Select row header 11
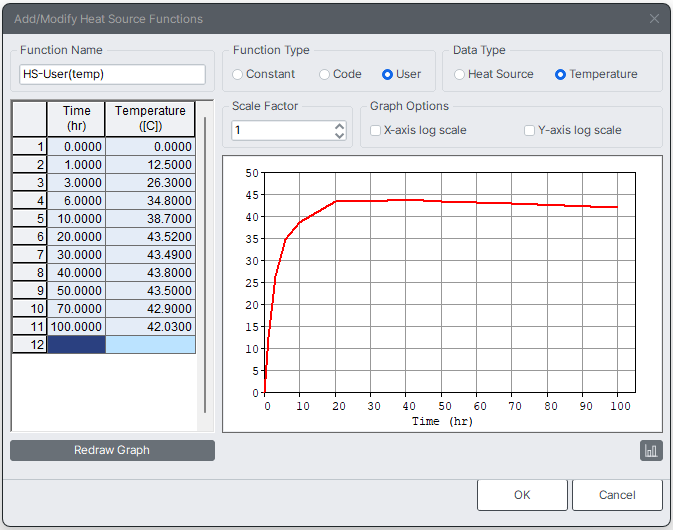 [x=30, y=327]
